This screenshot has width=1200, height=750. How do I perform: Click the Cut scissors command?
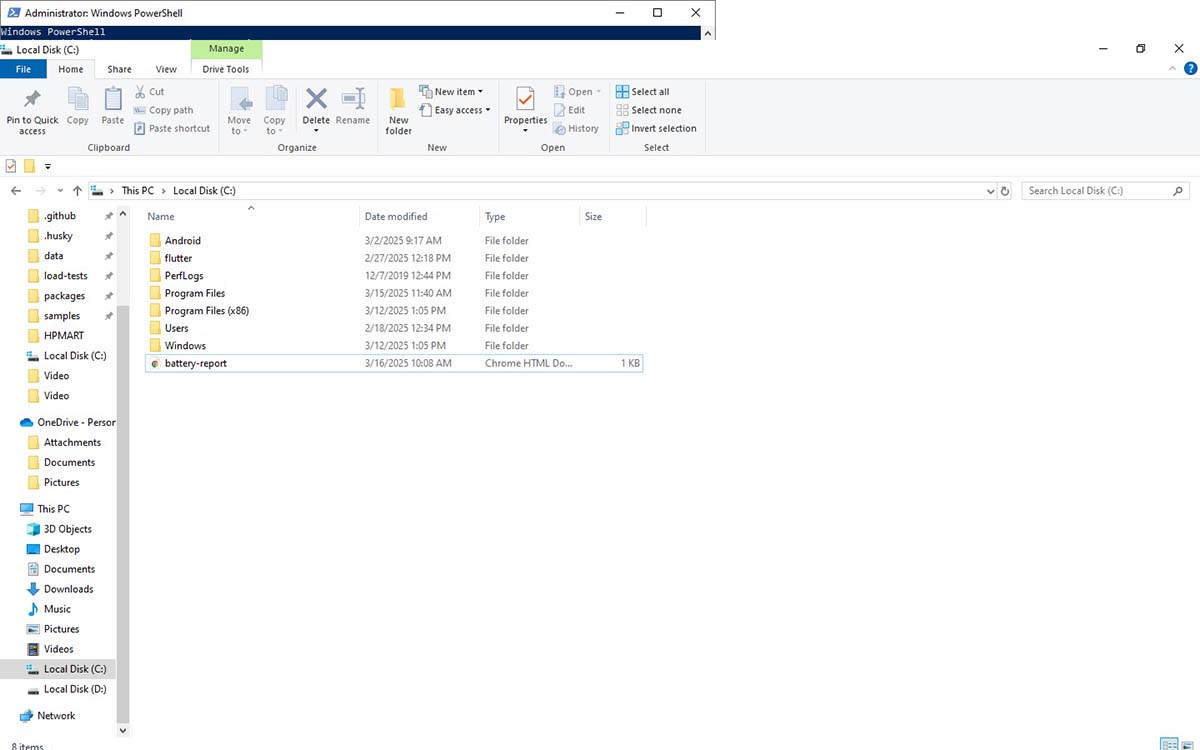tap(149, 92)
